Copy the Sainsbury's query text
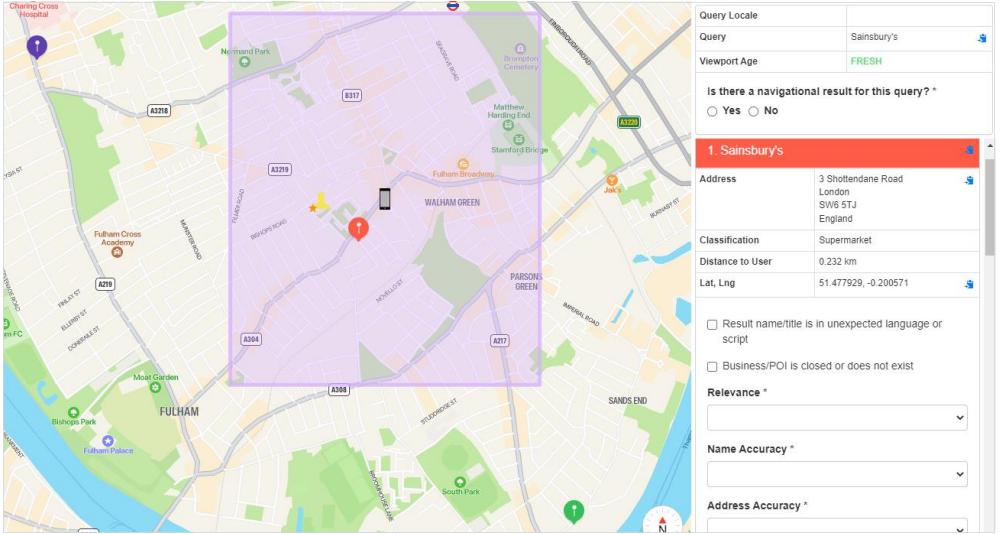Image resolution: width=1001 pixels, height=534 pixels. pos(982,38)
